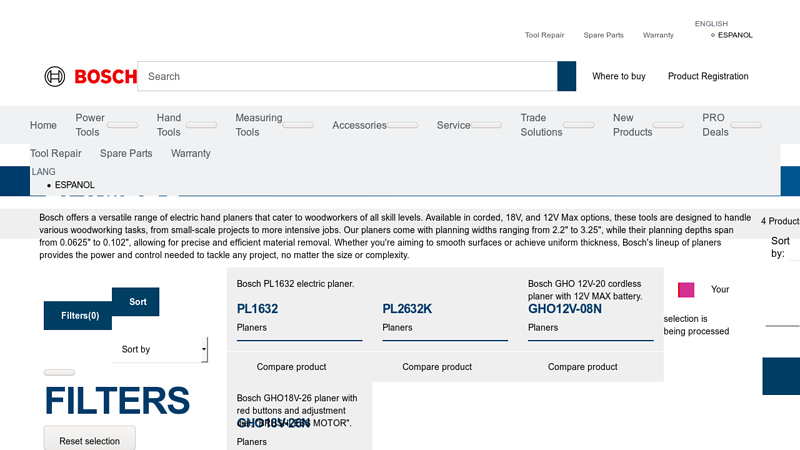Click the GHO 12V-20 cordless planer image
The width and height of the screenshot is (800, 450).
pos(585,290)
